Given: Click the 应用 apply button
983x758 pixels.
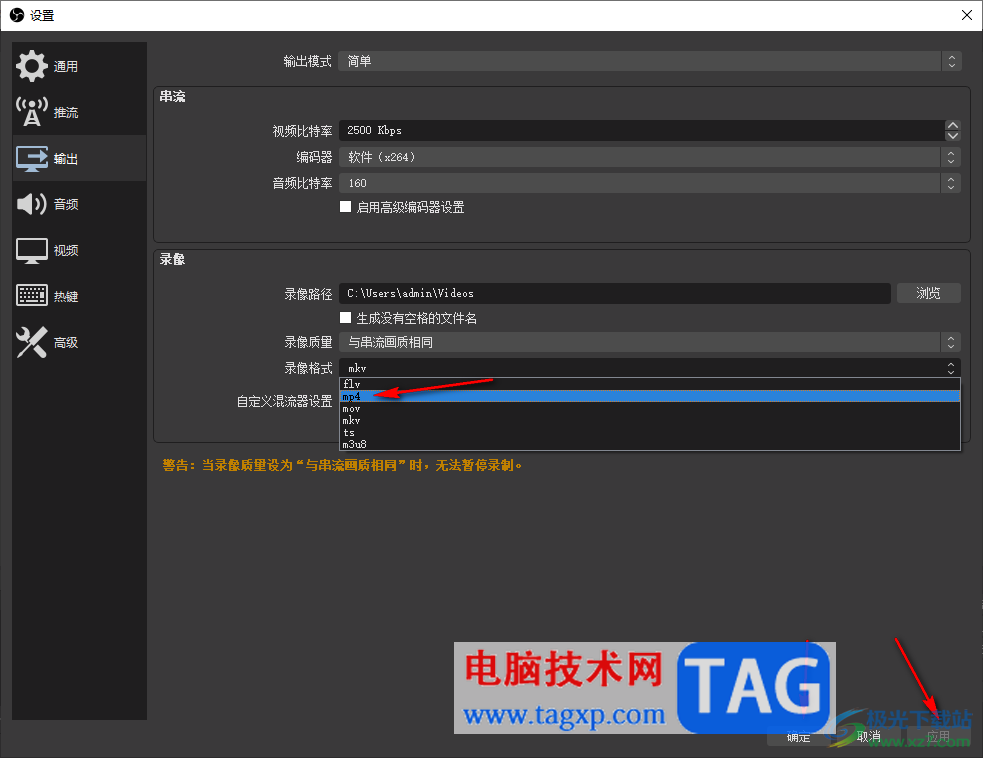Looking at the screenshot, I should (x=938, y=737).
